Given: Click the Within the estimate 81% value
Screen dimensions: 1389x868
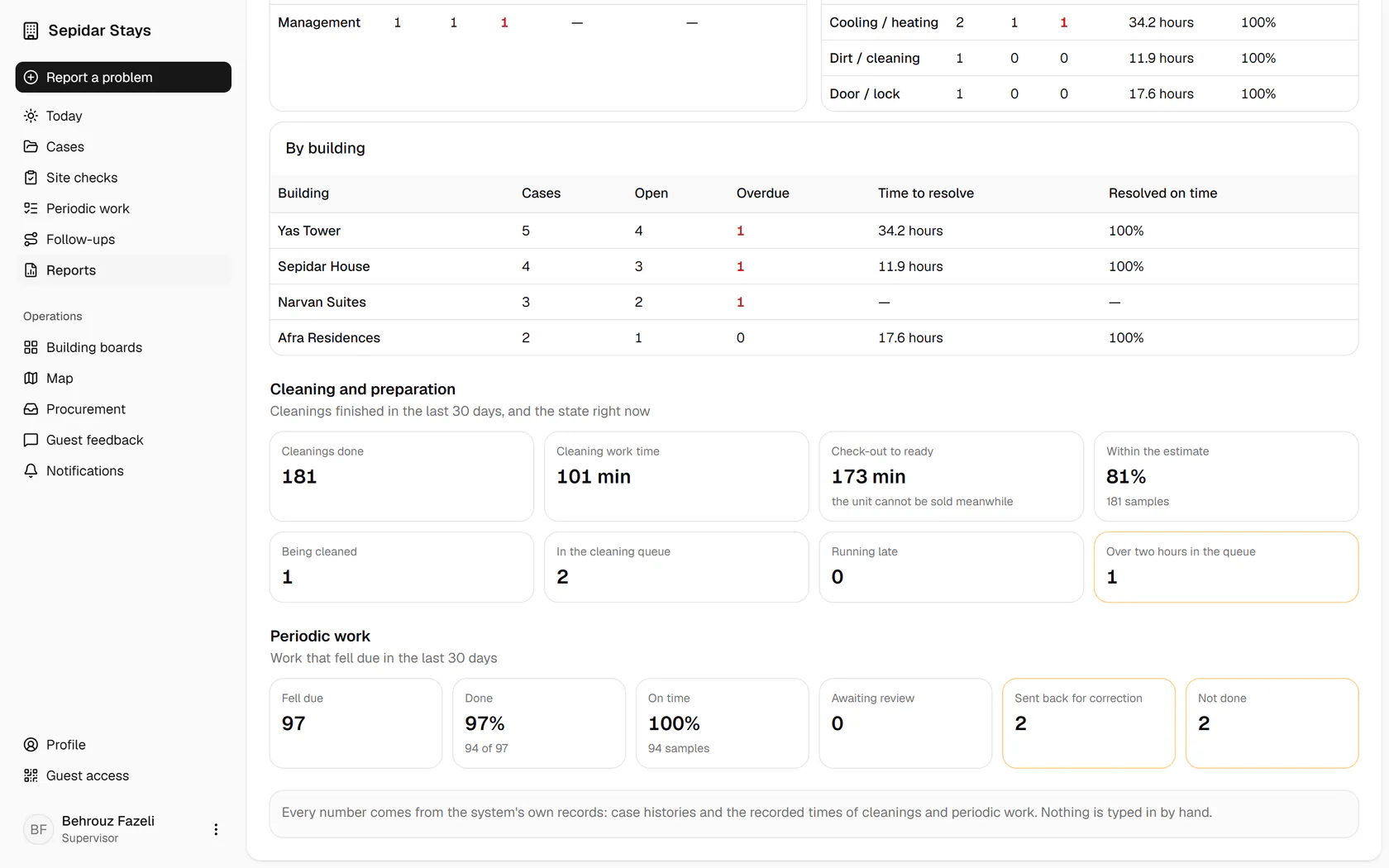Looking at the screenshot, I should 1126,476.
